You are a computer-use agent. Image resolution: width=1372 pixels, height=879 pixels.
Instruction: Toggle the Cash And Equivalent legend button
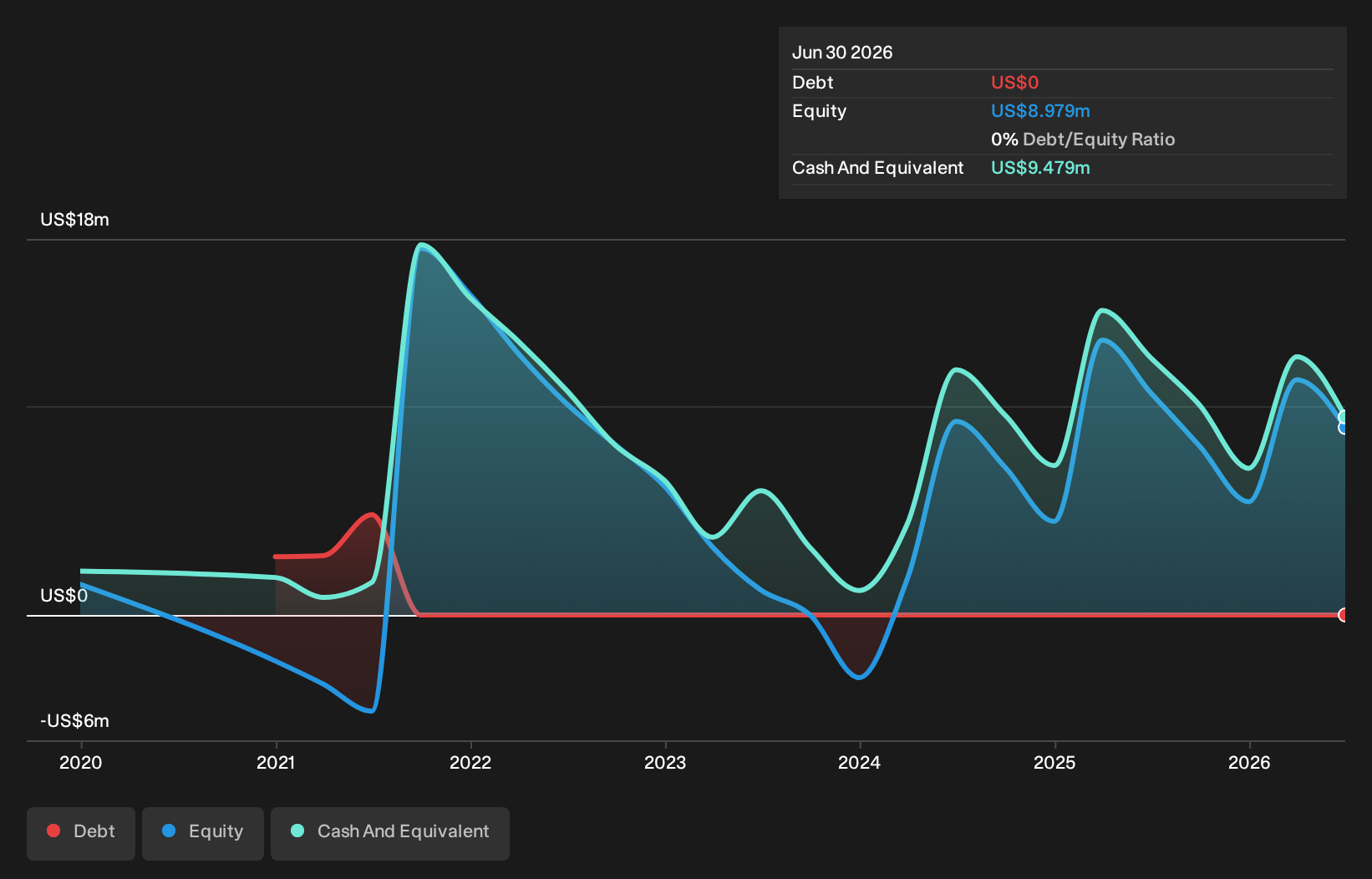tap(390, 833)
